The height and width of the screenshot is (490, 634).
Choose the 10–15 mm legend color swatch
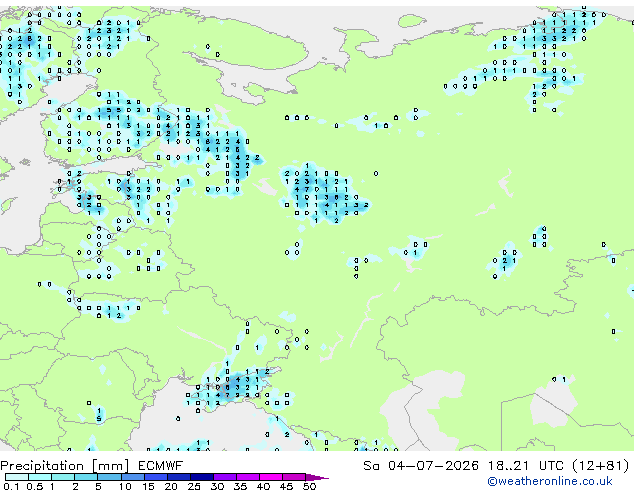pos(132,477)
